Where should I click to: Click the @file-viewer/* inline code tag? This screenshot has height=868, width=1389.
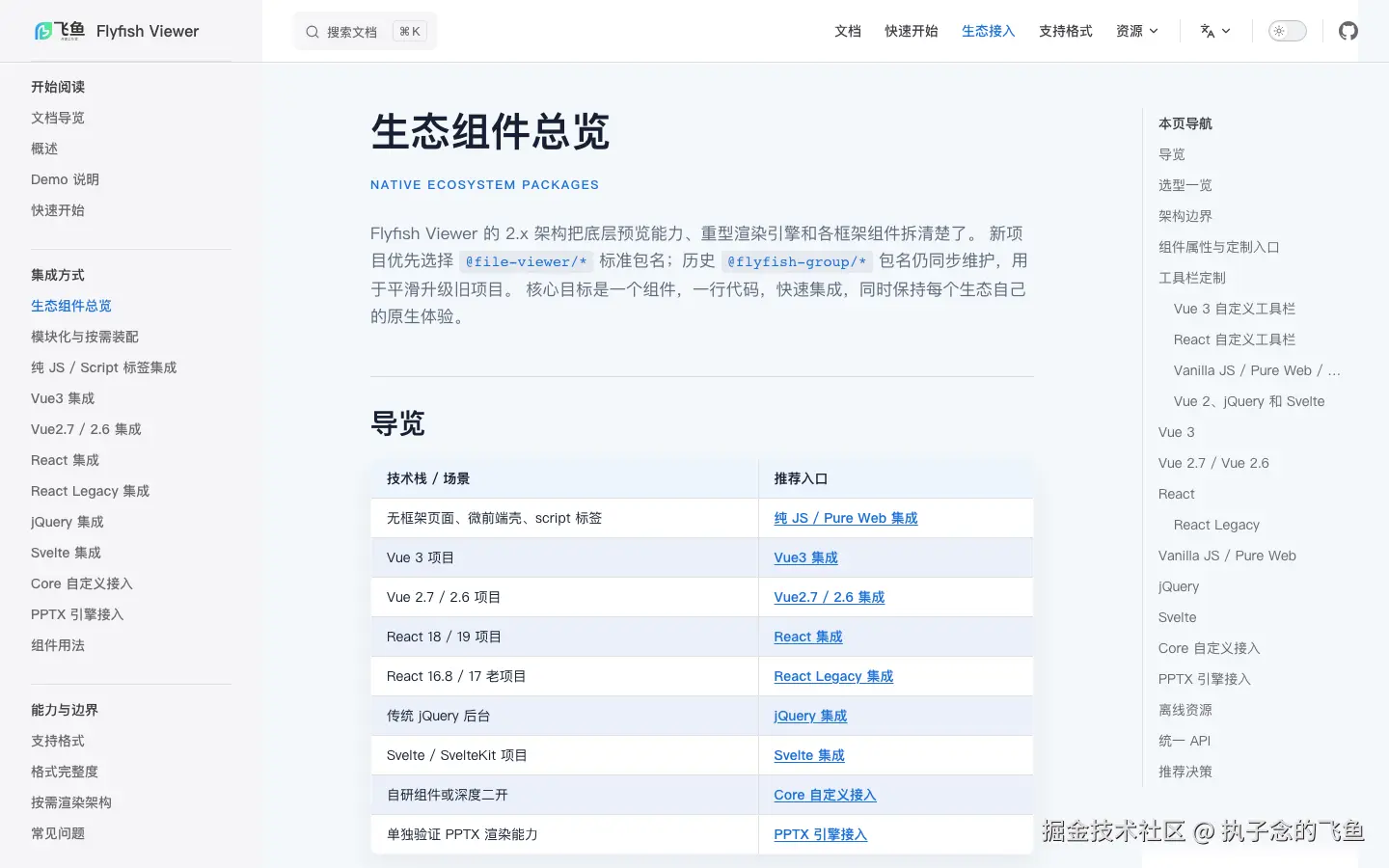pyautogui.click(x=526, y=261)
